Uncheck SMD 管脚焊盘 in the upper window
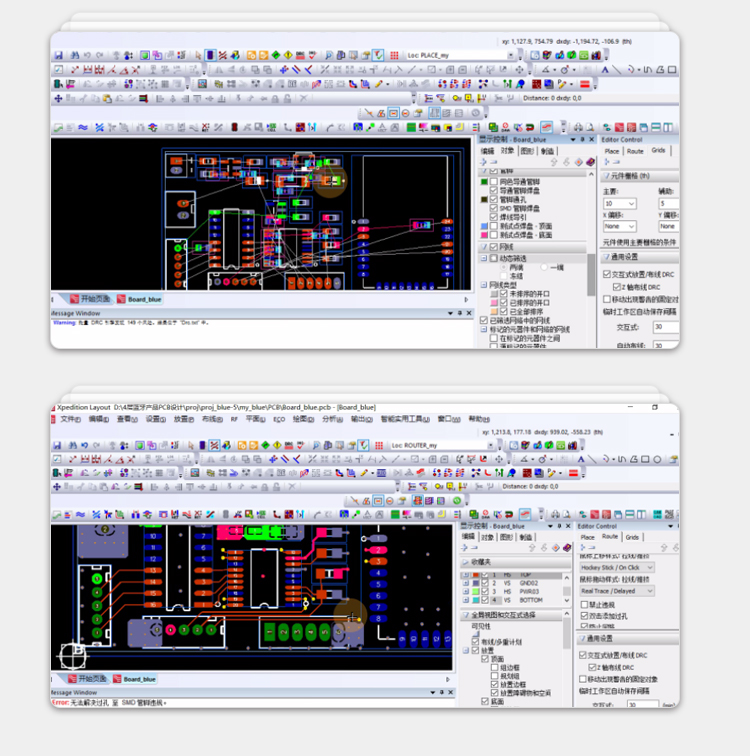 [494, 208]
